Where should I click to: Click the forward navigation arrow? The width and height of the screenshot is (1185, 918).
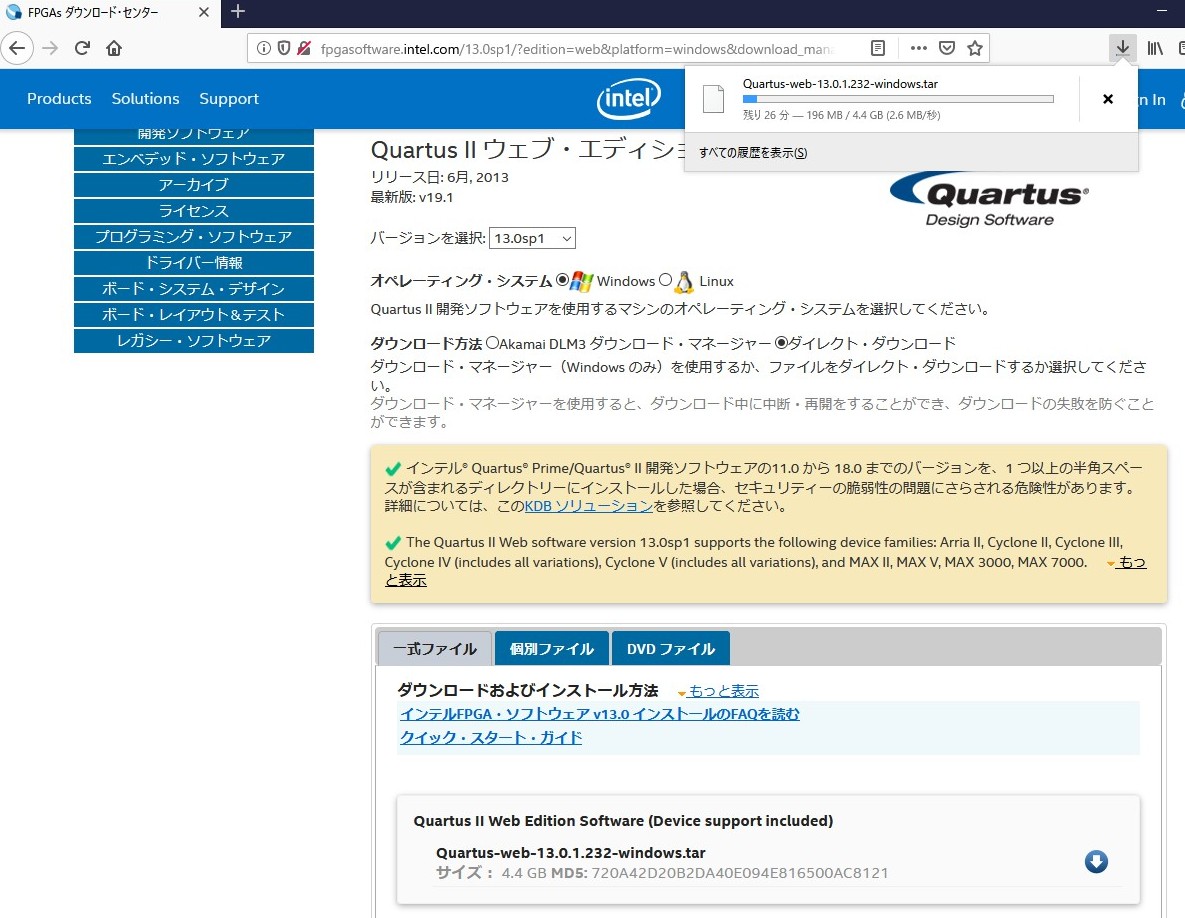[50, 48]
